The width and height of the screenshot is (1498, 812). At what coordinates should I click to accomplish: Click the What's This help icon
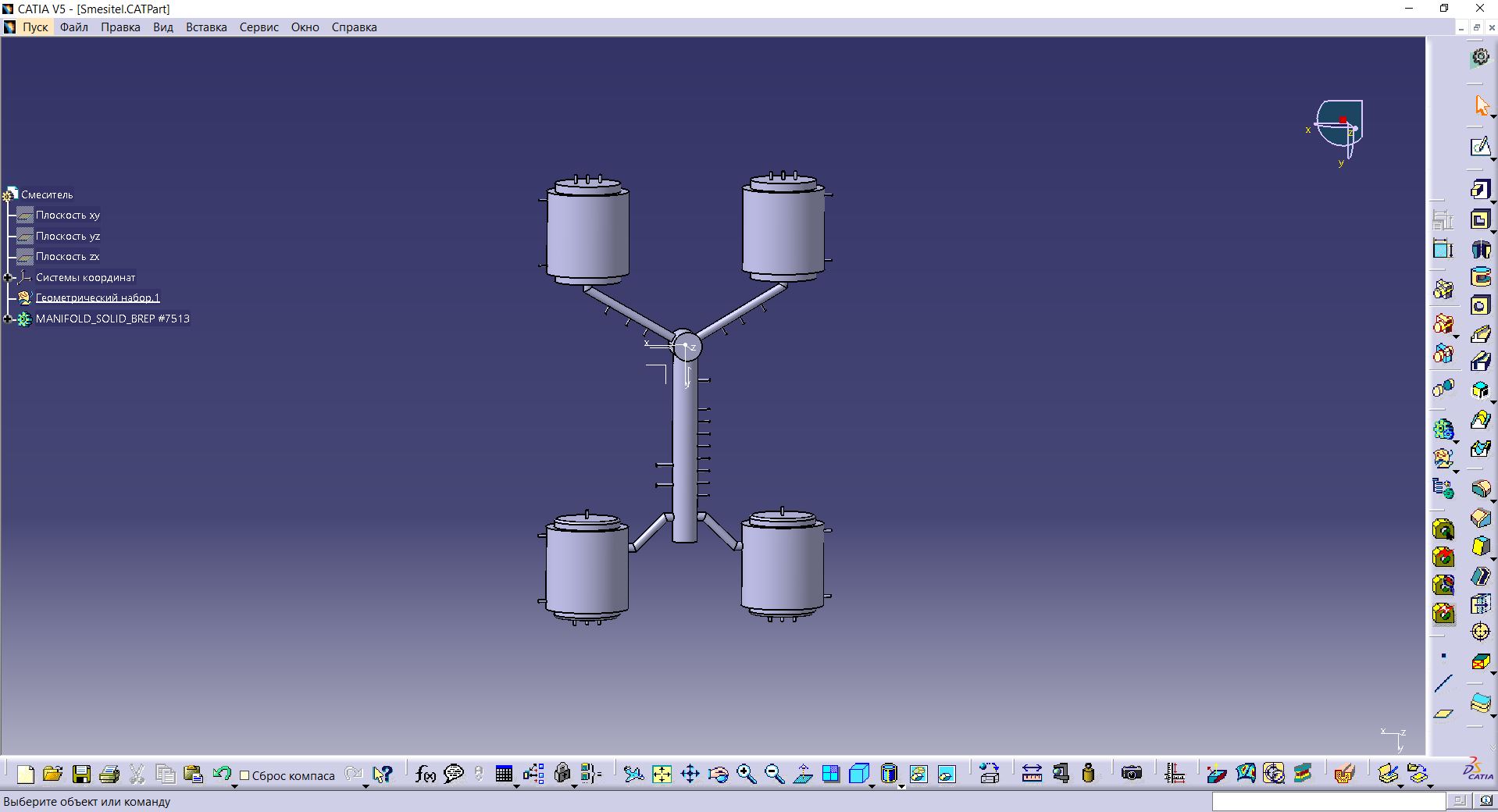[382, 774]
